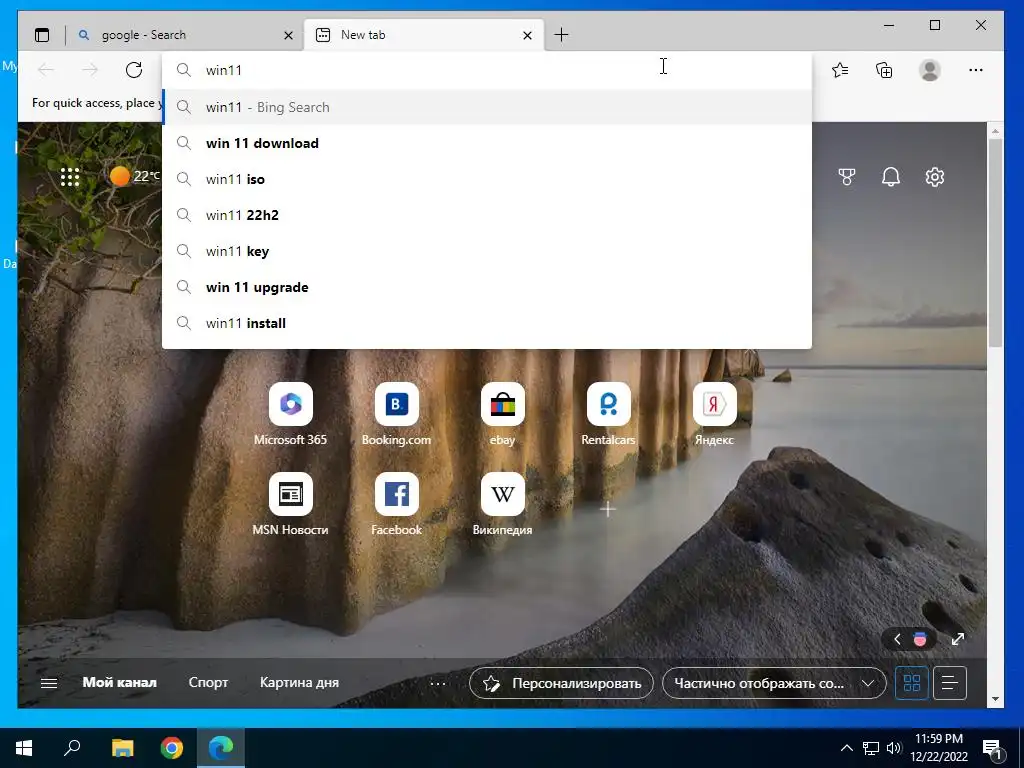Choose the win11 22h2 suggestion
The width and height of the screenshot is (1024, 768).
(x=487, y=215)
